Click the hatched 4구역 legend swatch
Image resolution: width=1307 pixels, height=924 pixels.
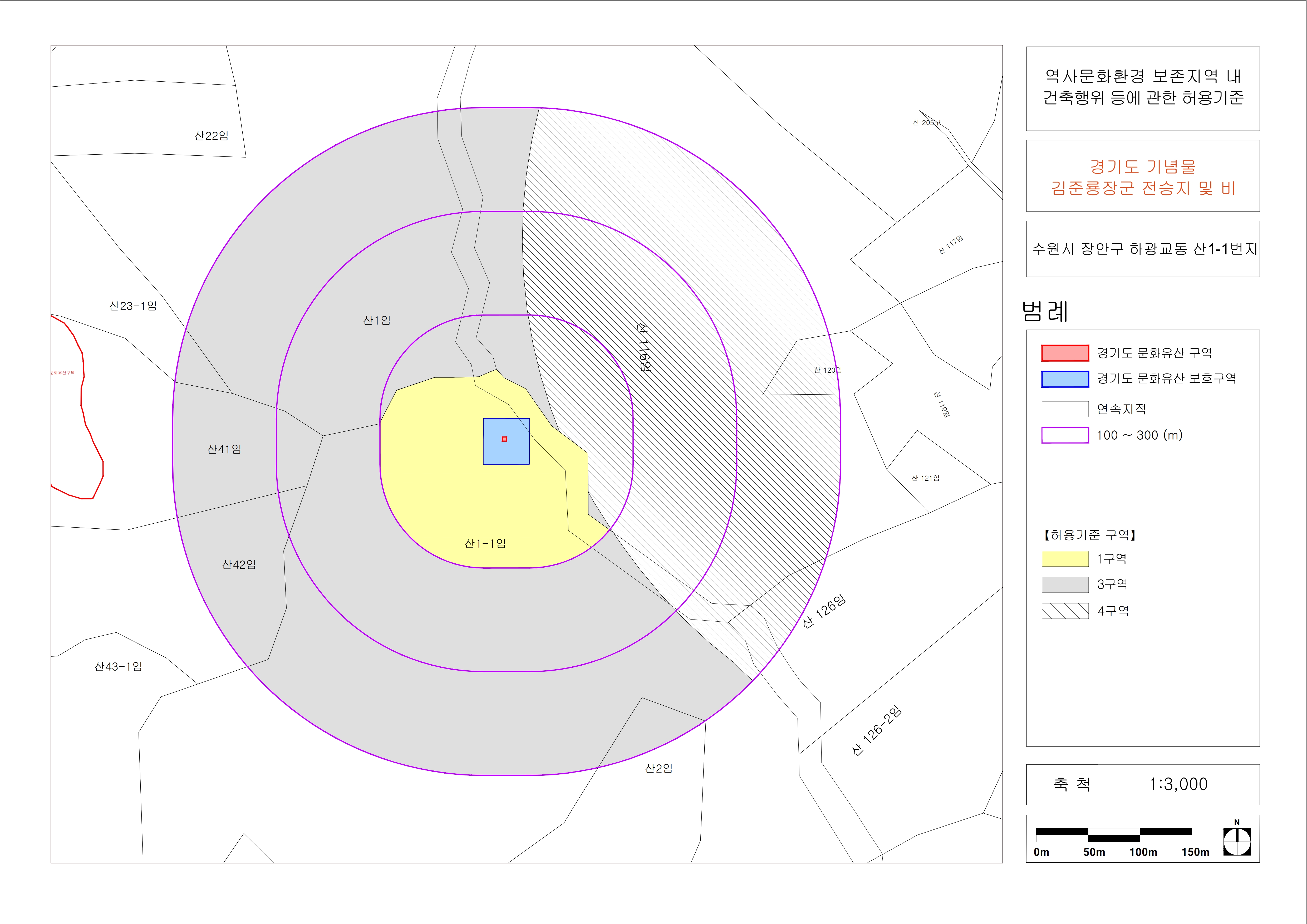1065,611
